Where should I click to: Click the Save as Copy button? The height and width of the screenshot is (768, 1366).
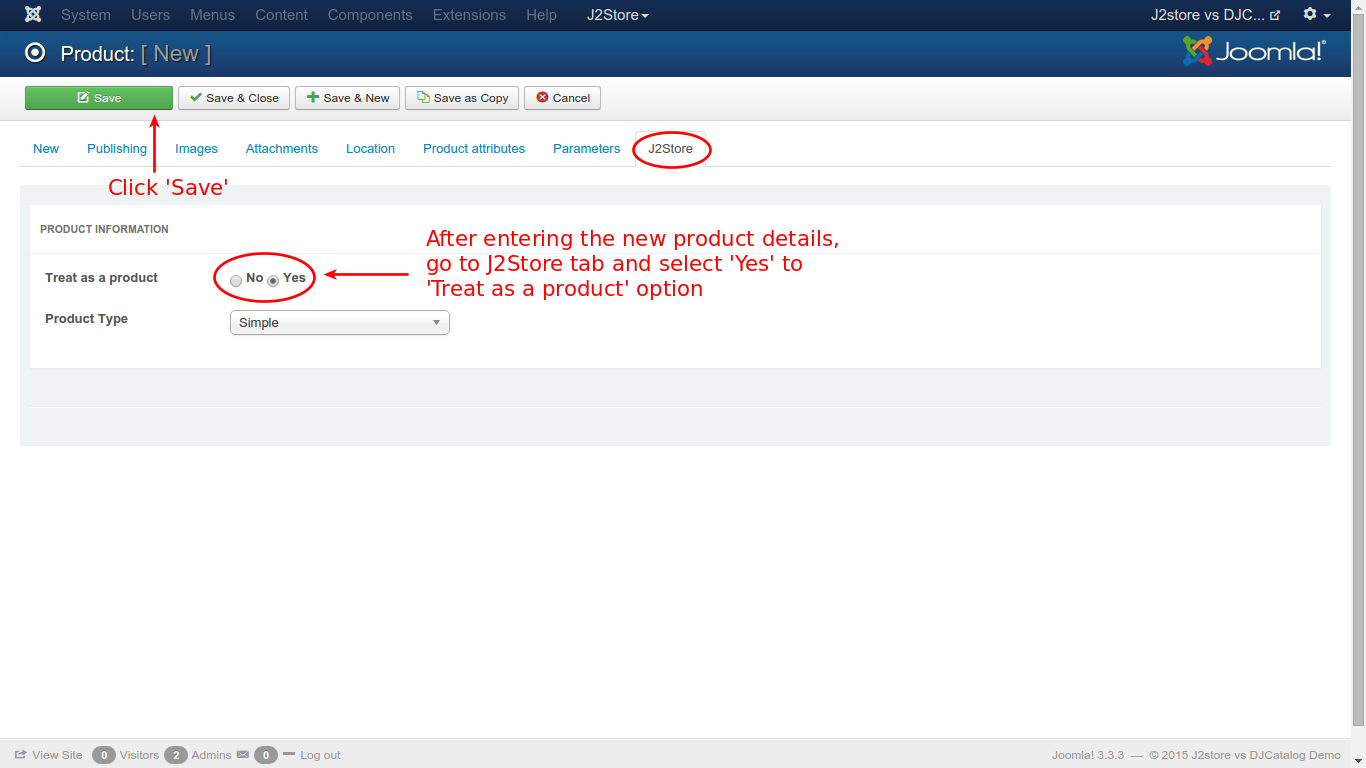click(x=462, y=98)
